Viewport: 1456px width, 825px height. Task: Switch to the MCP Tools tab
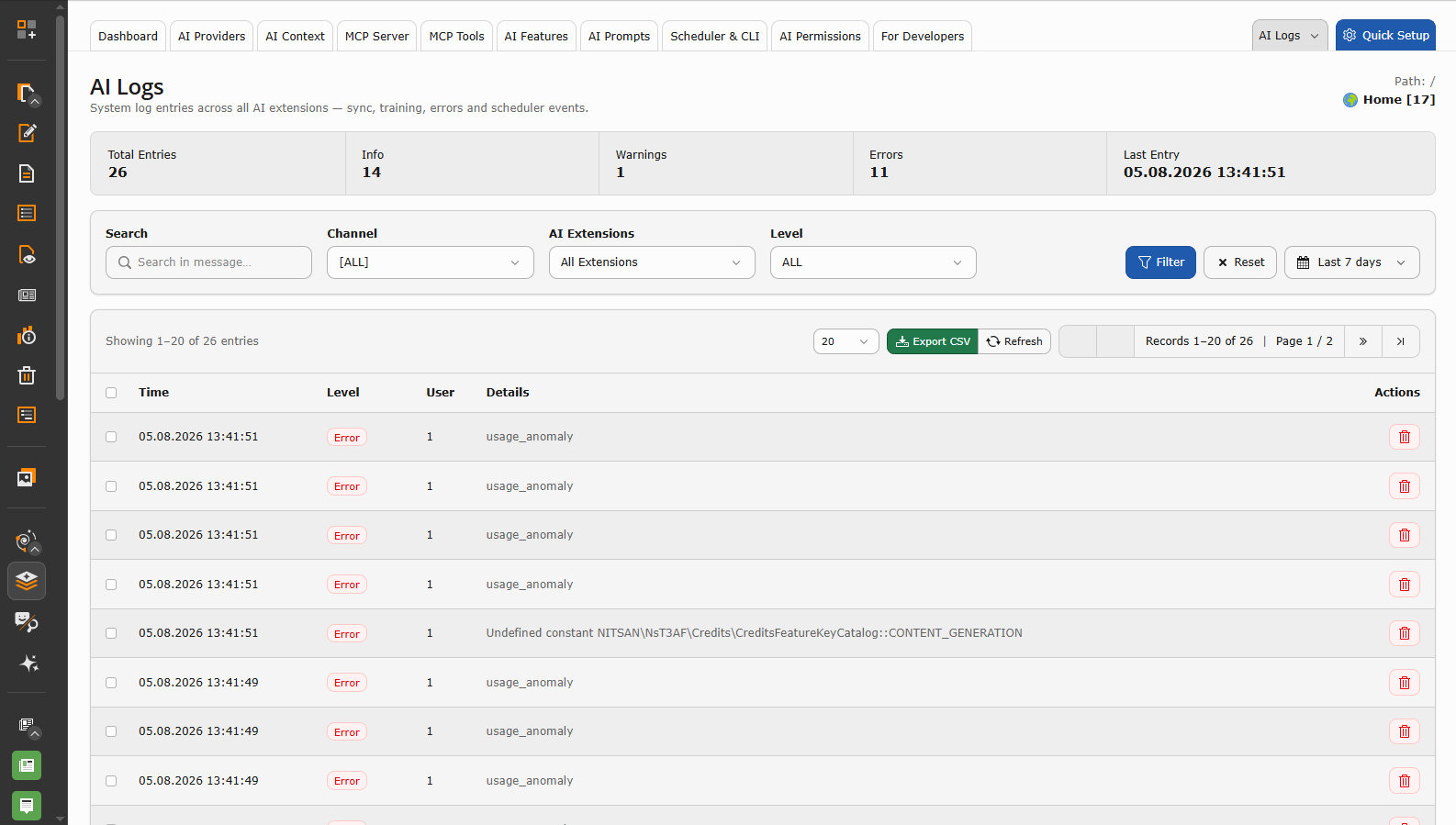click(x=456, y=37)
